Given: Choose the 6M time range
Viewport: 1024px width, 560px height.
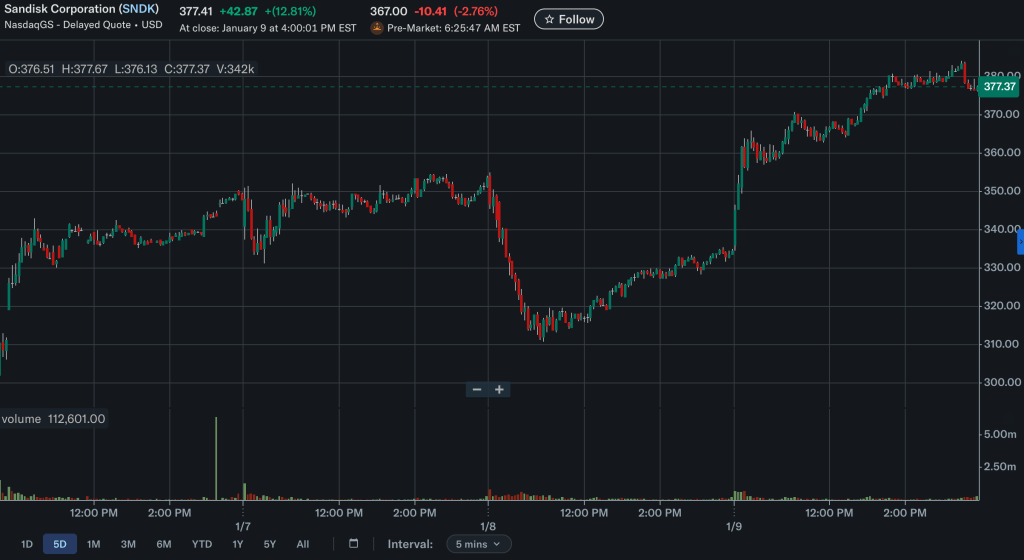Looking at the screenshot, I should point(163,544).
